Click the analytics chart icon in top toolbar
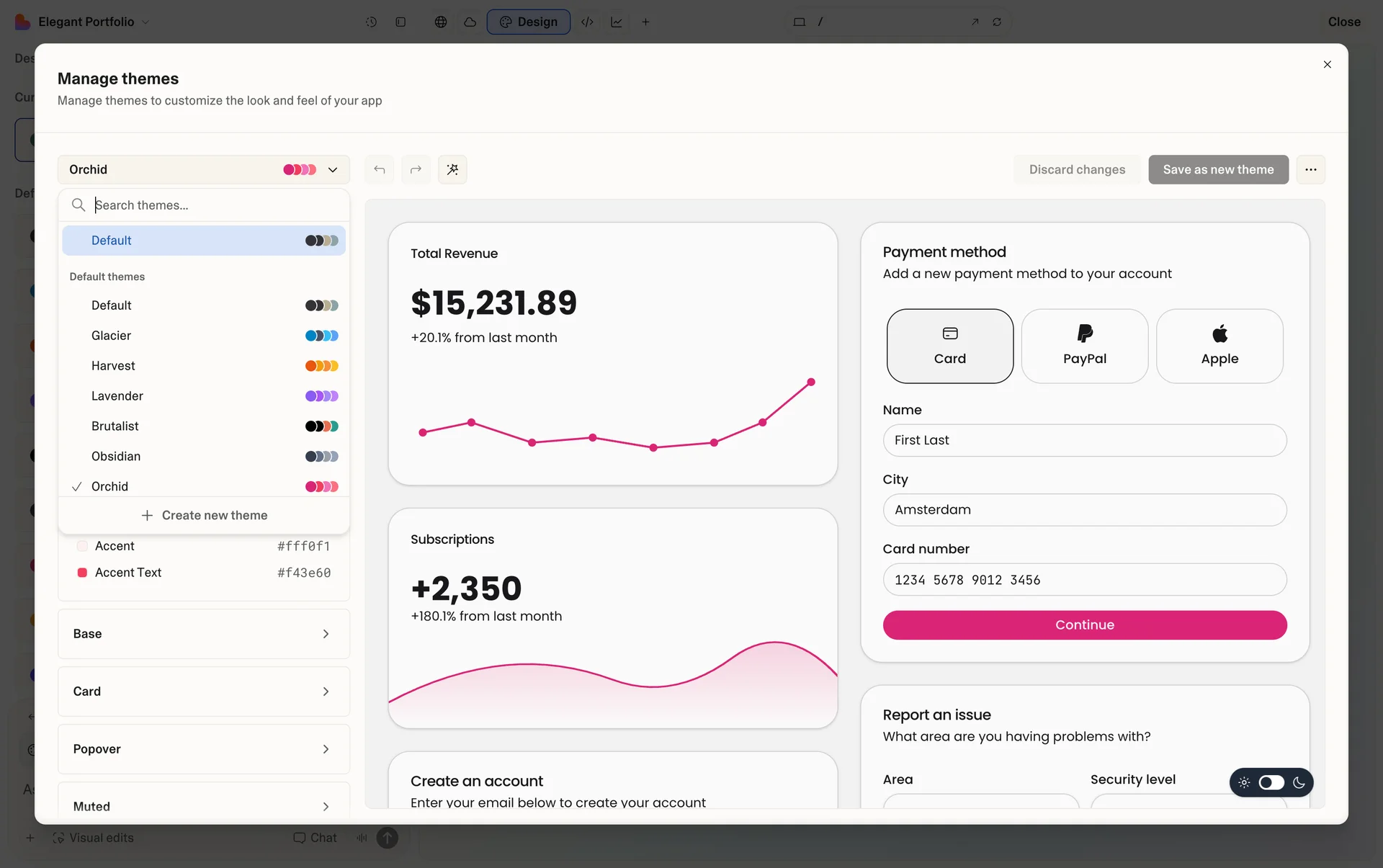The height and width of the screenshot is (868, 1383). [617, 22]
